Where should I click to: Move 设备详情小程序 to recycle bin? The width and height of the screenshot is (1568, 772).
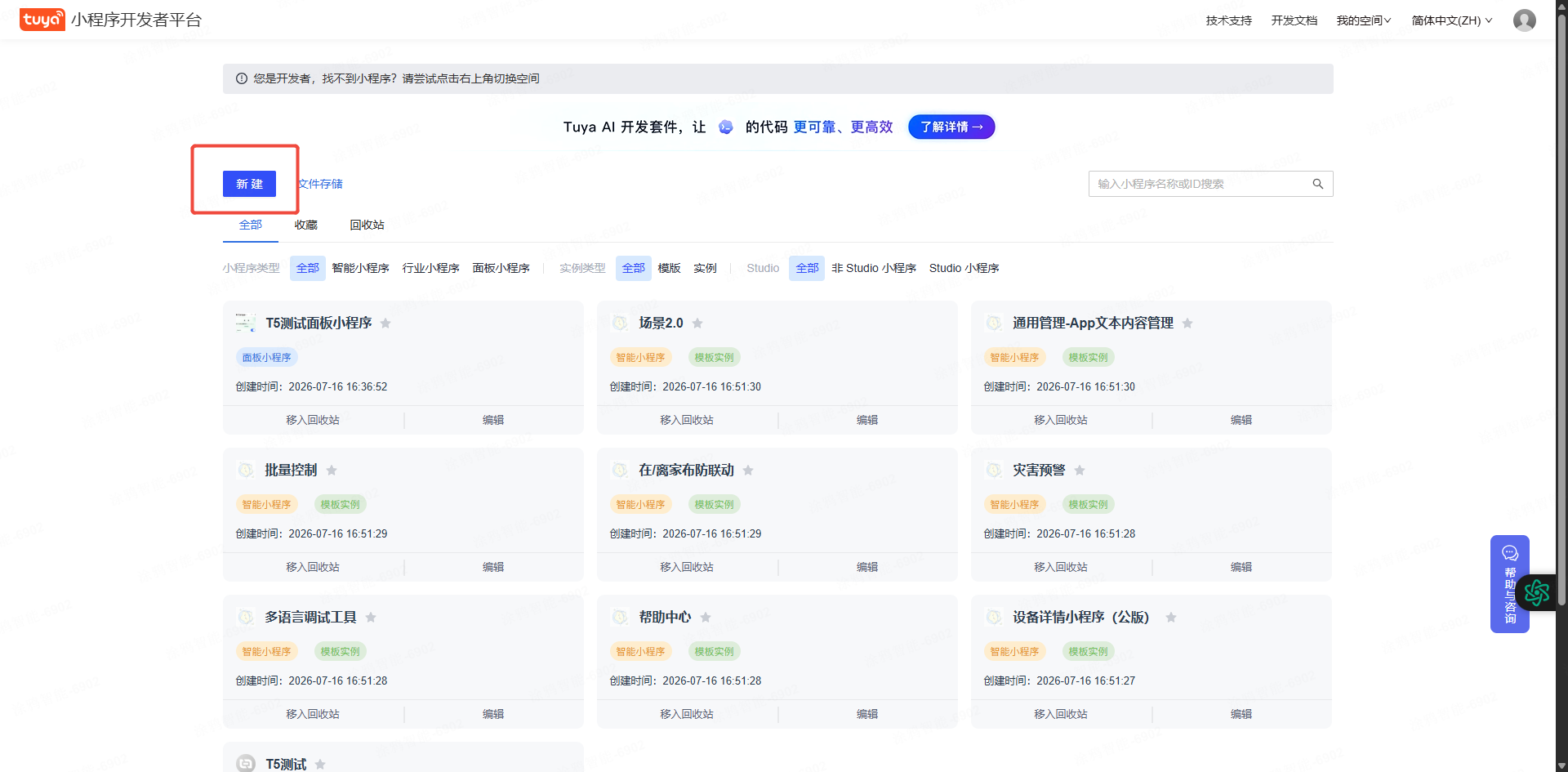(x=1061, y=714)
